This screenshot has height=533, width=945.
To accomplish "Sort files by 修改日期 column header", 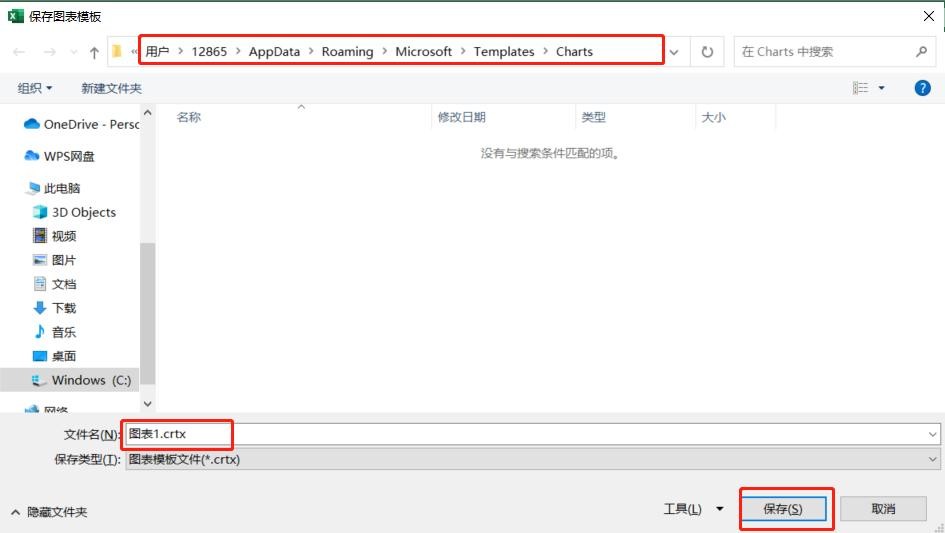I will (462, 117).
